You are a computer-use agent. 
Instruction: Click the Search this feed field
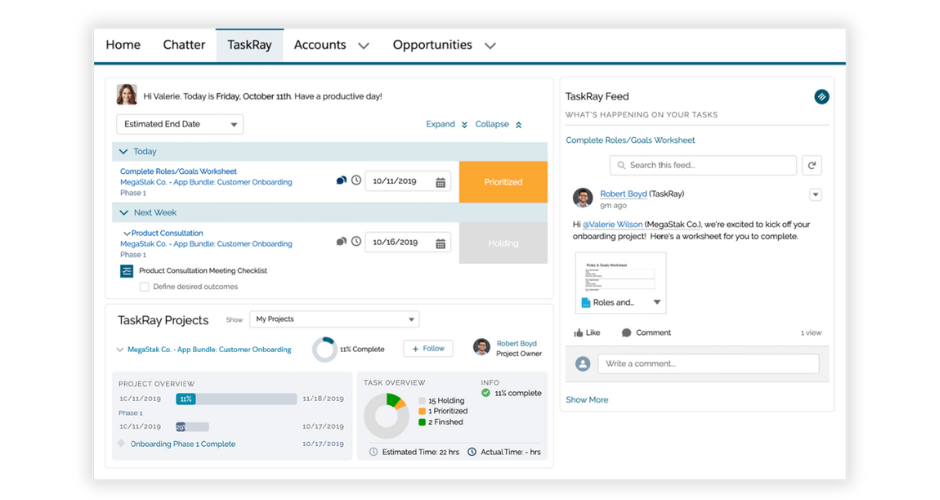[703, 165]
